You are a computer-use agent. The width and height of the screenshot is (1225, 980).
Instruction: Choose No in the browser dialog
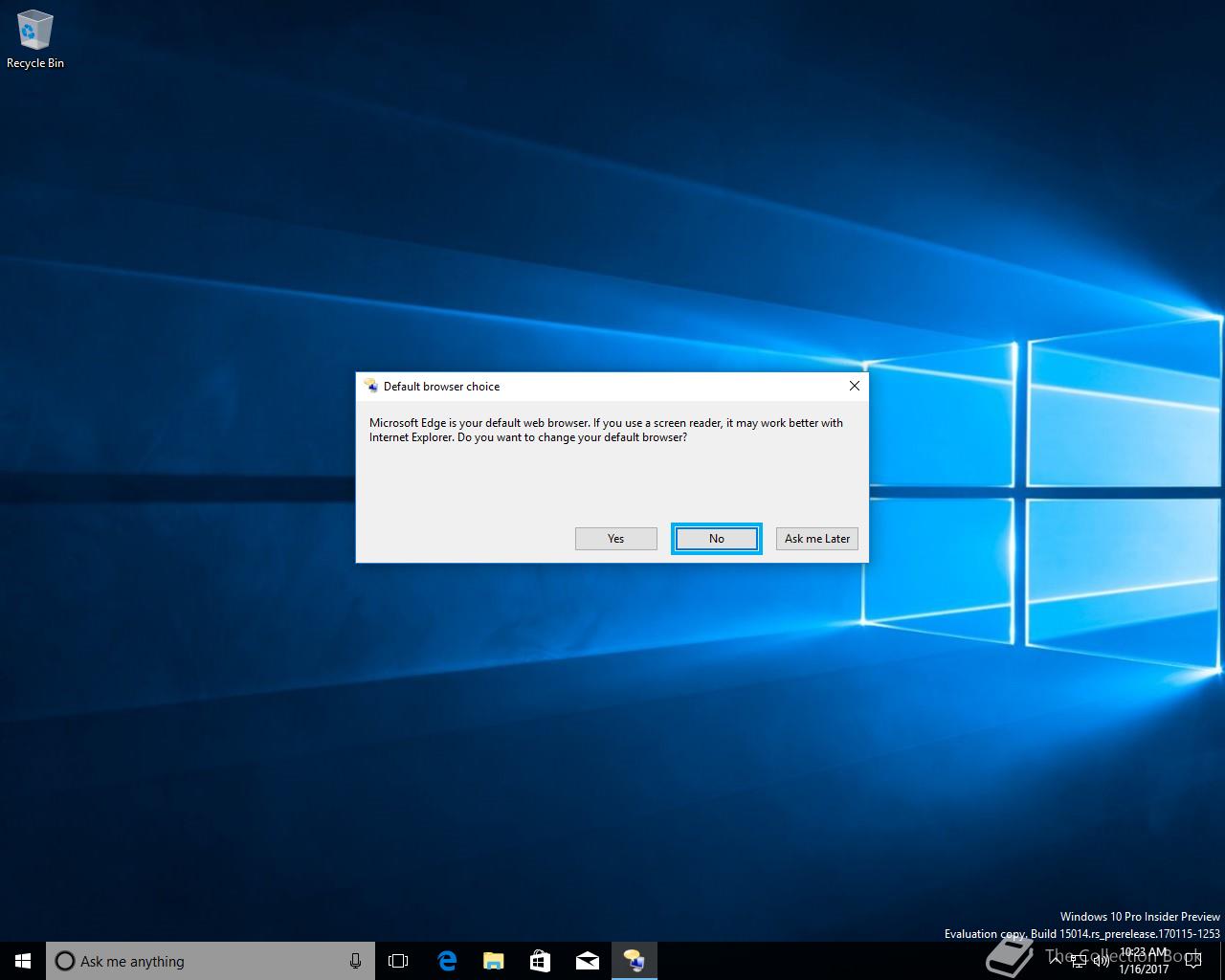point(717,539)
